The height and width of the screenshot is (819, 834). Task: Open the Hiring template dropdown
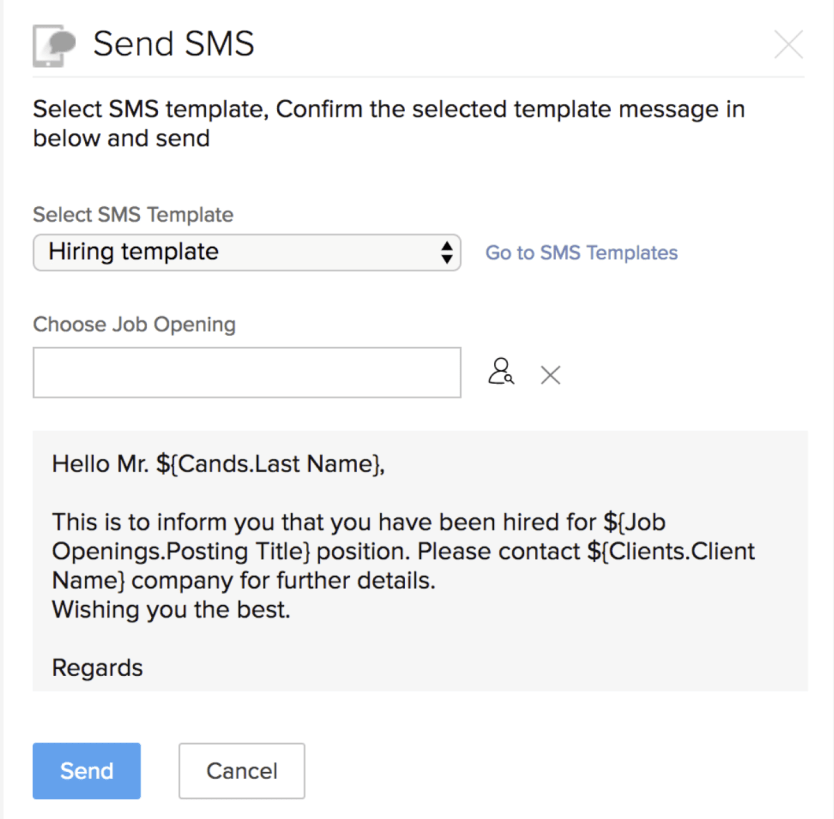pos(247,252)
